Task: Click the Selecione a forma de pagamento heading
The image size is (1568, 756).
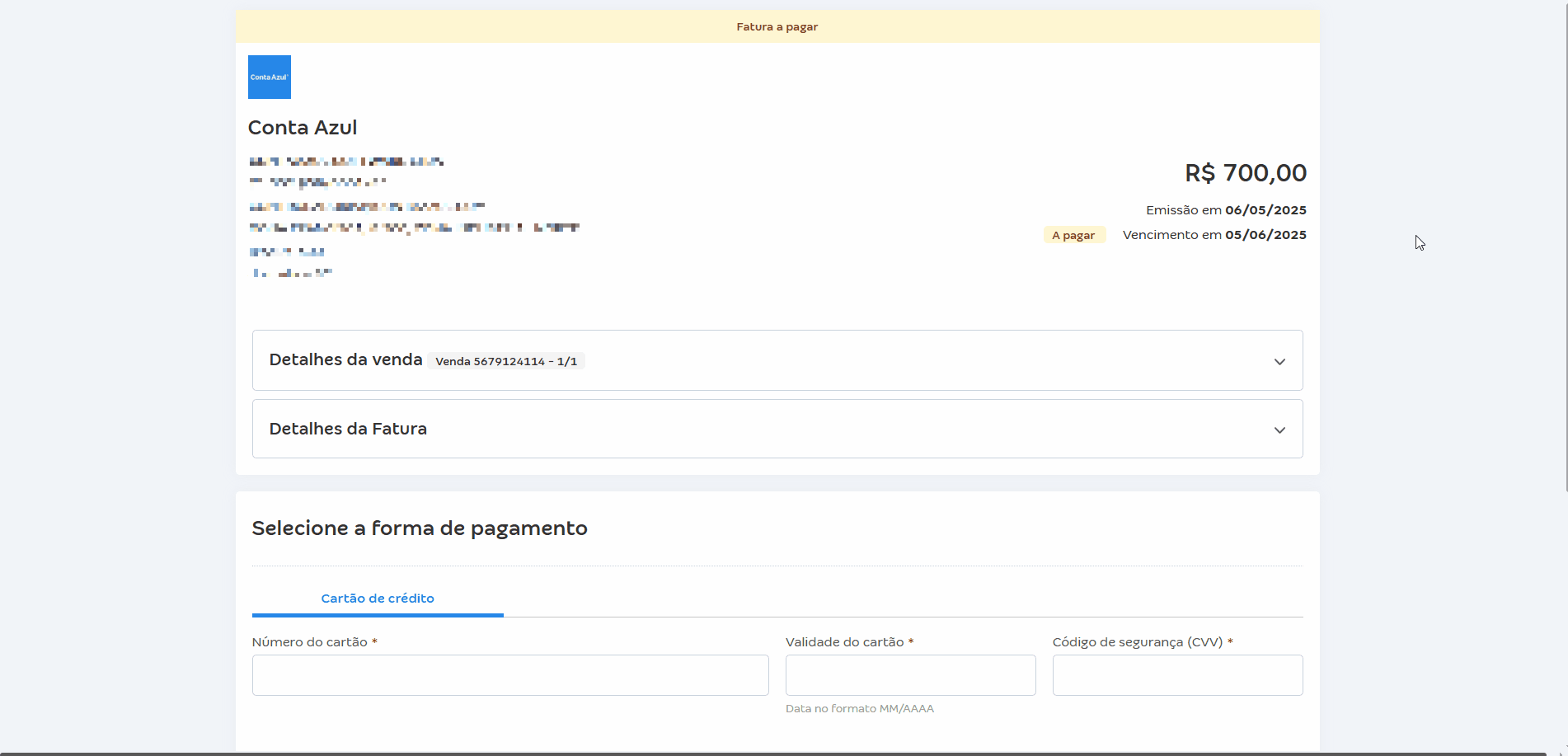Action: point(419,528)
